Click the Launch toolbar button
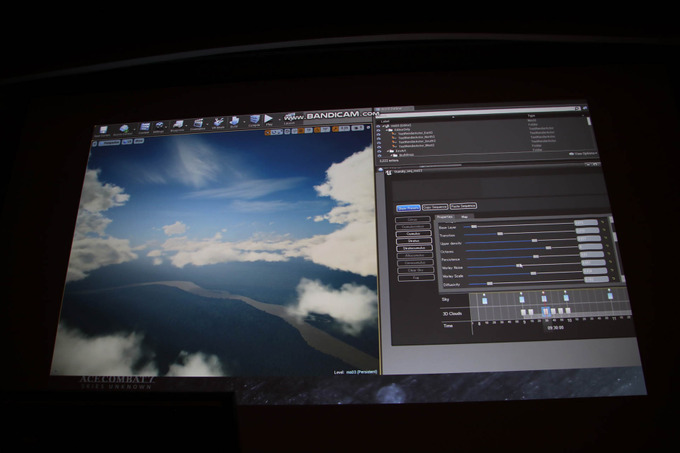This screenshot has width=680, height=453. pos(289,117)
